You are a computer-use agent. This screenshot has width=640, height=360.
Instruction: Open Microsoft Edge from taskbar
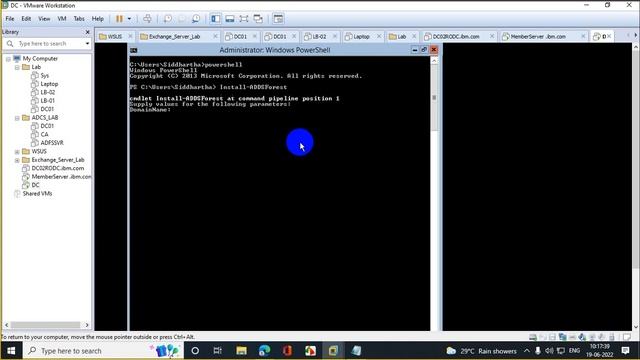[264, 351]
